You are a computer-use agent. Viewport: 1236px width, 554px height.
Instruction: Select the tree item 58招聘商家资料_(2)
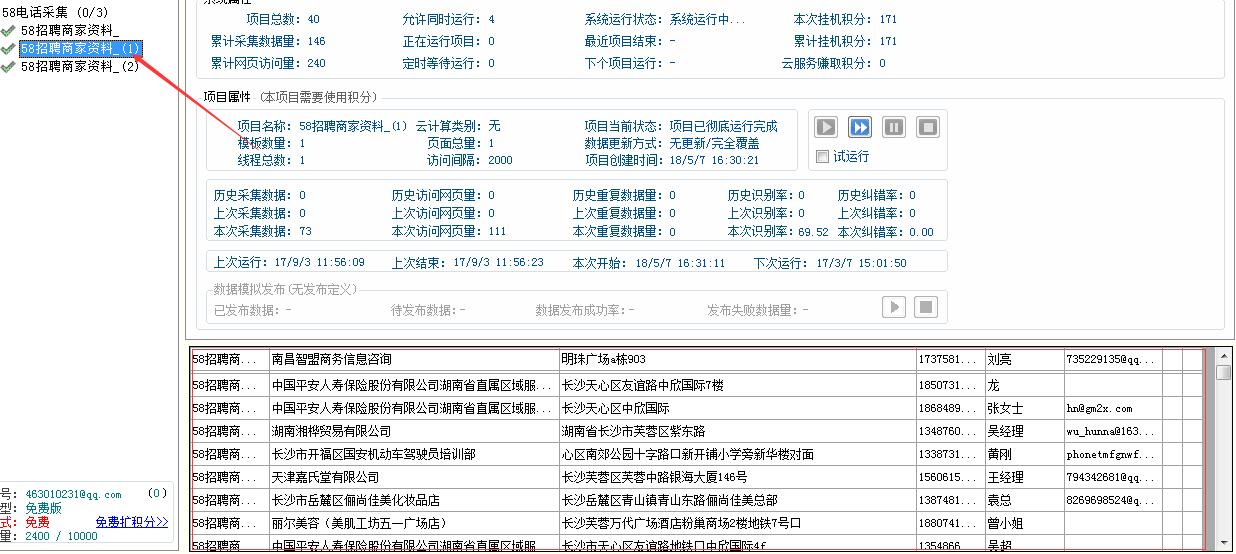80,66
